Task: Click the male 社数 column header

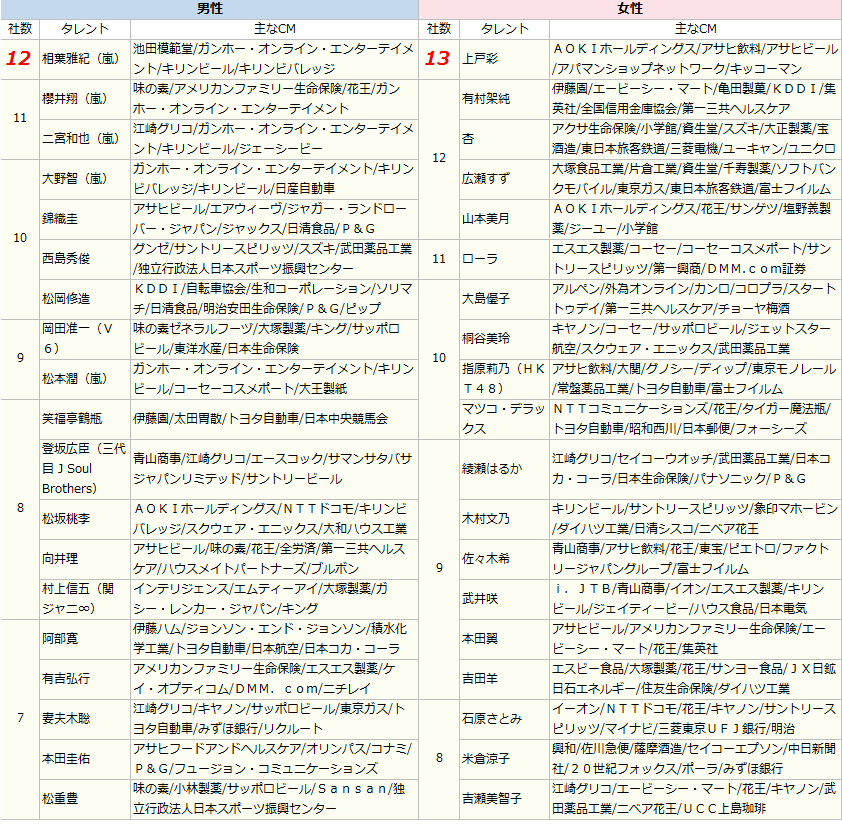Action: [x=20, y=29]
